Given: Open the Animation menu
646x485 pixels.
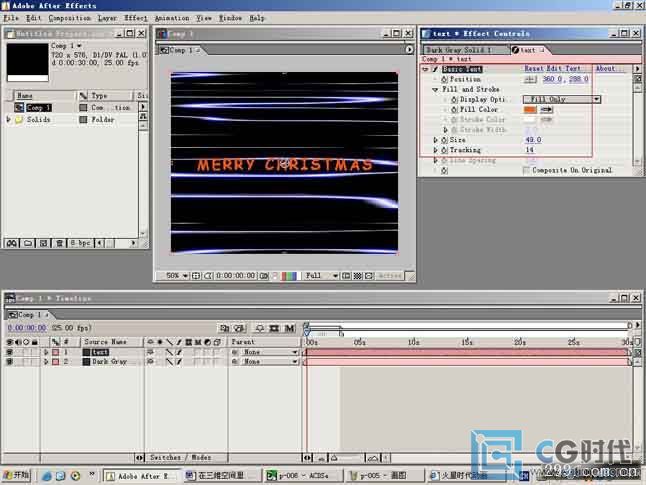Looking at the screenshot, I should coord(172,18).
